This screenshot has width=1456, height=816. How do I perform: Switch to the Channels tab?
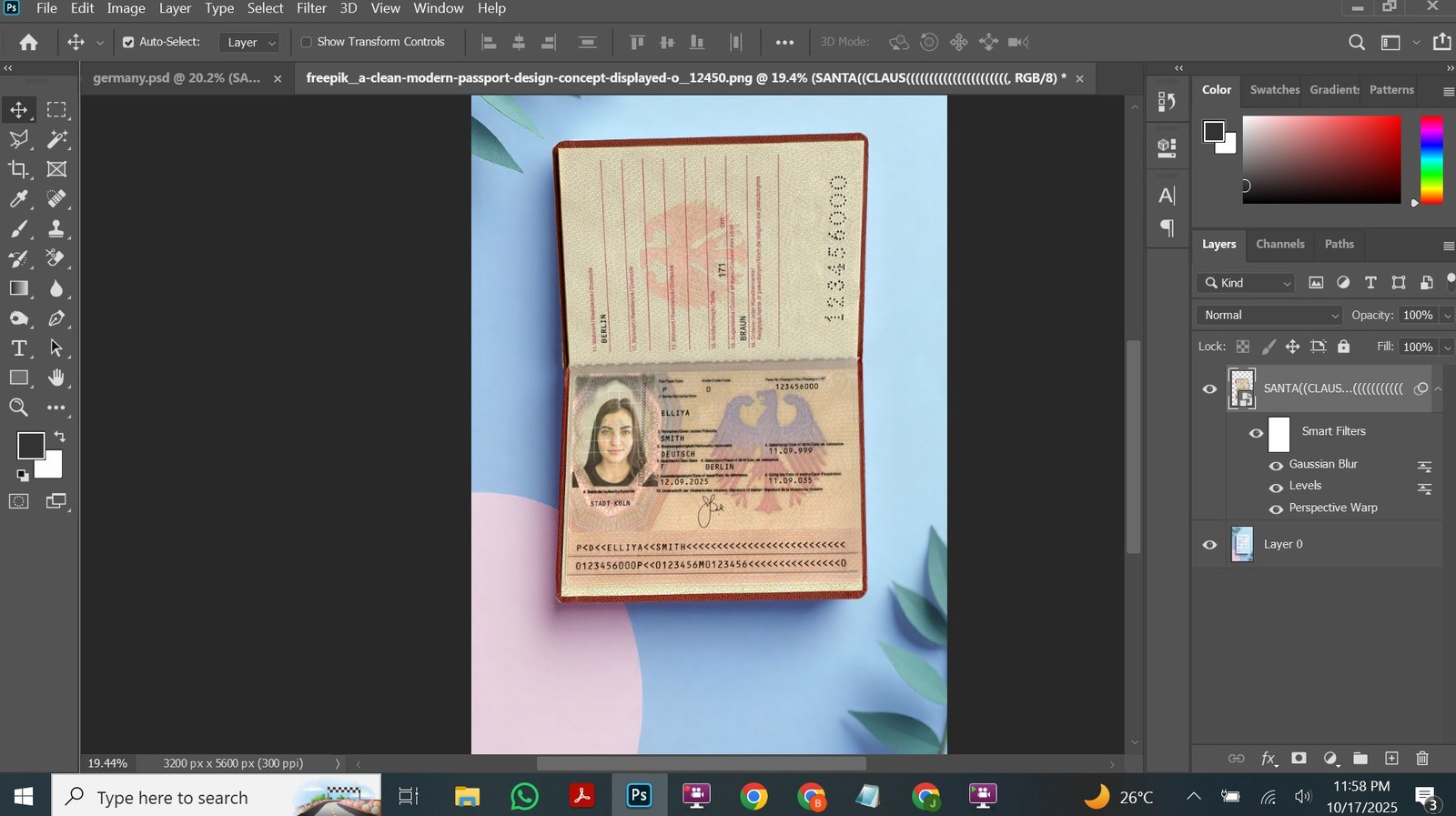pyautogui.click(x=1279, y=244)
